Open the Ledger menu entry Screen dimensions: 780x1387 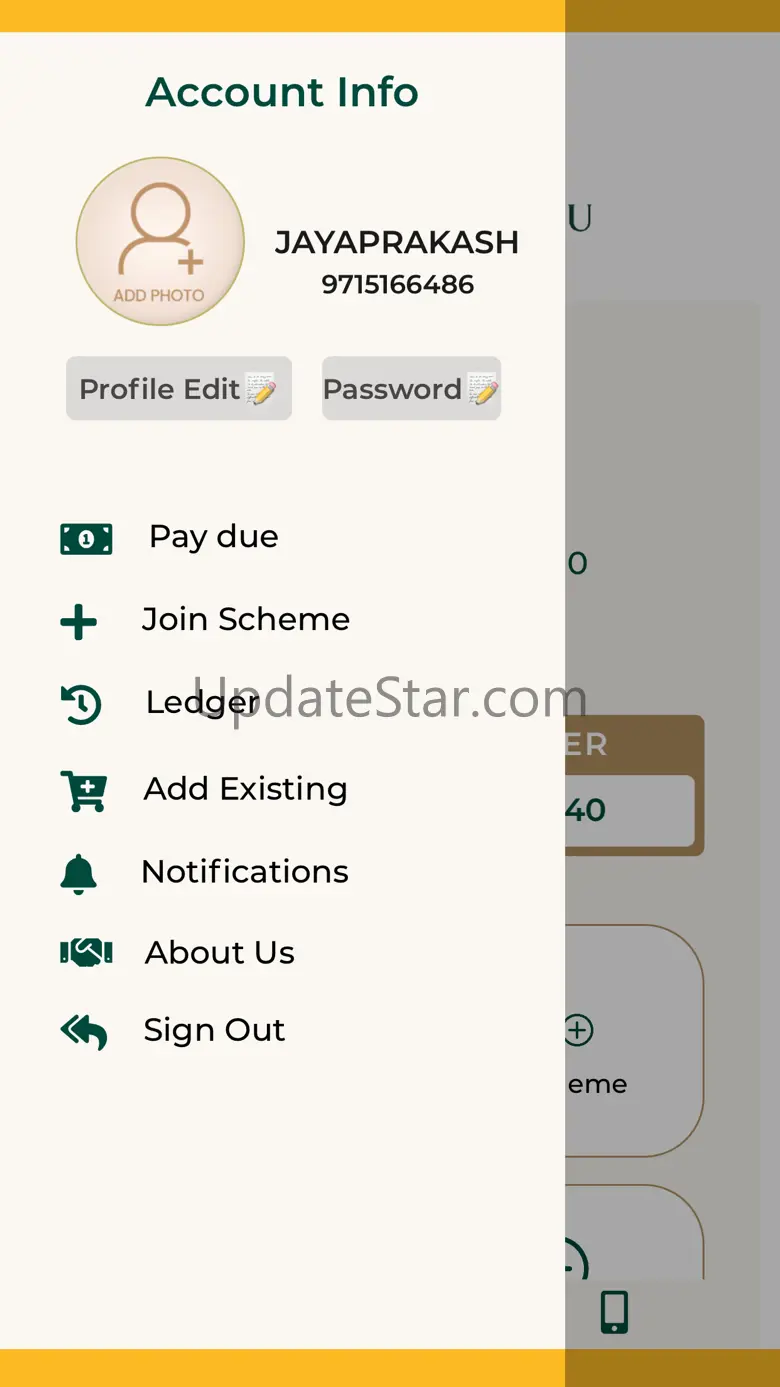[203, 702]
